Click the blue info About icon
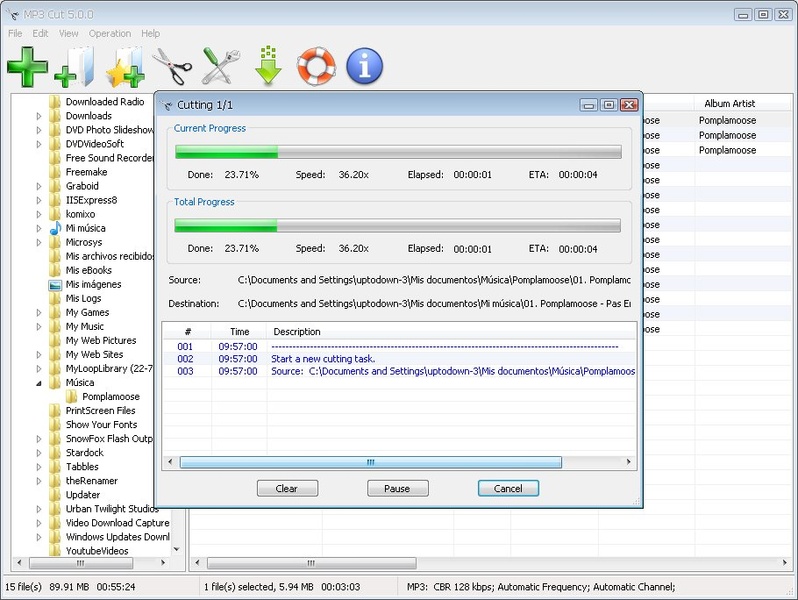Image resolution: width=798 pixels, height=600 pixels. coord(364,66)
